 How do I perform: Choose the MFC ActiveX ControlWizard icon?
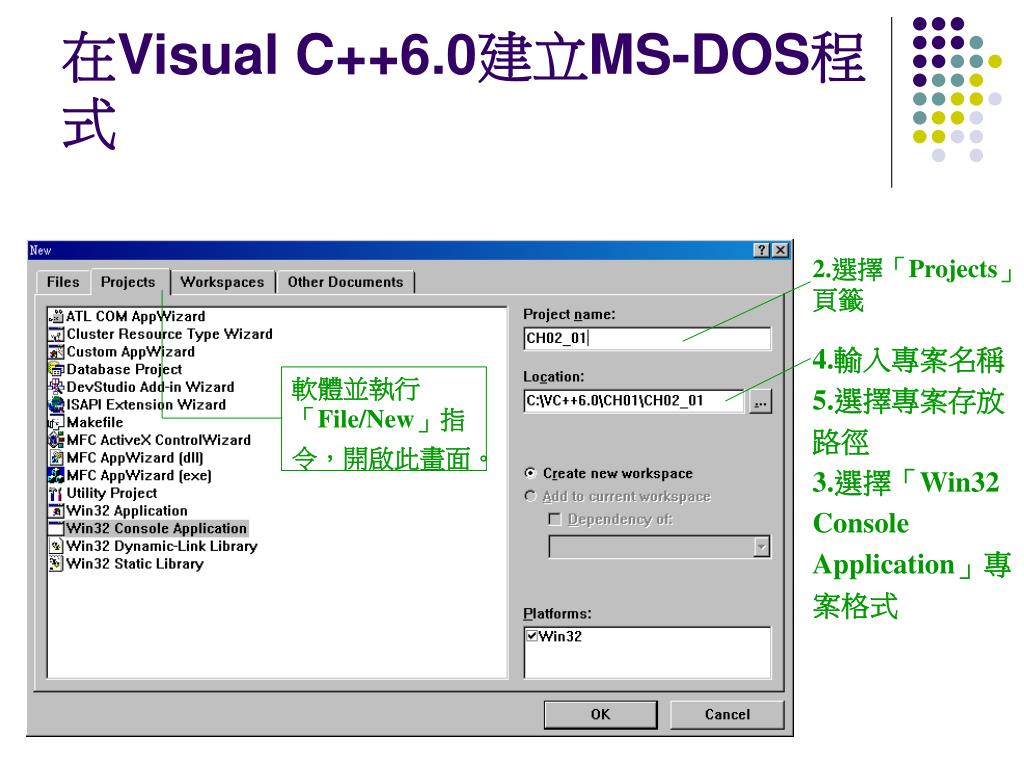point(57,440)
